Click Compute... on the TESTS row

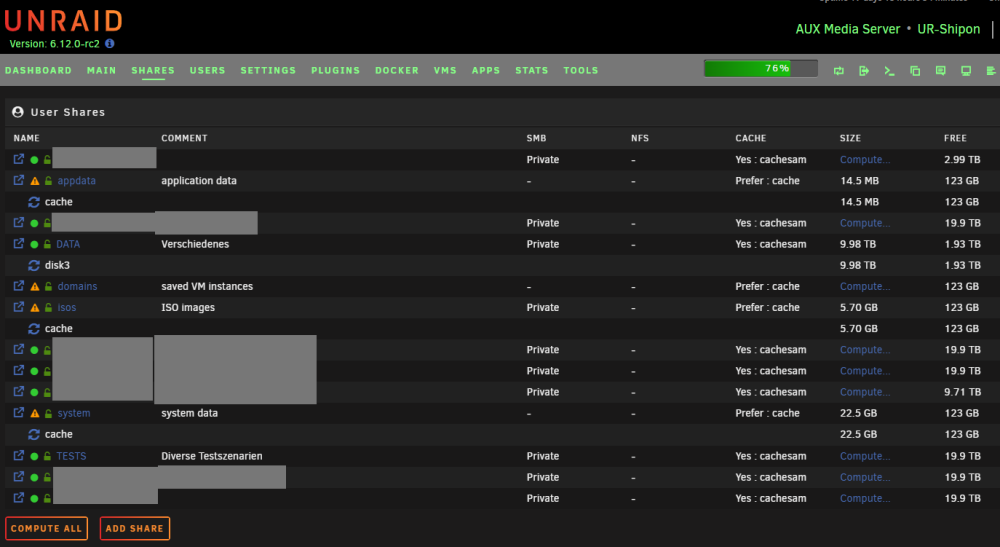click(865, 456)
